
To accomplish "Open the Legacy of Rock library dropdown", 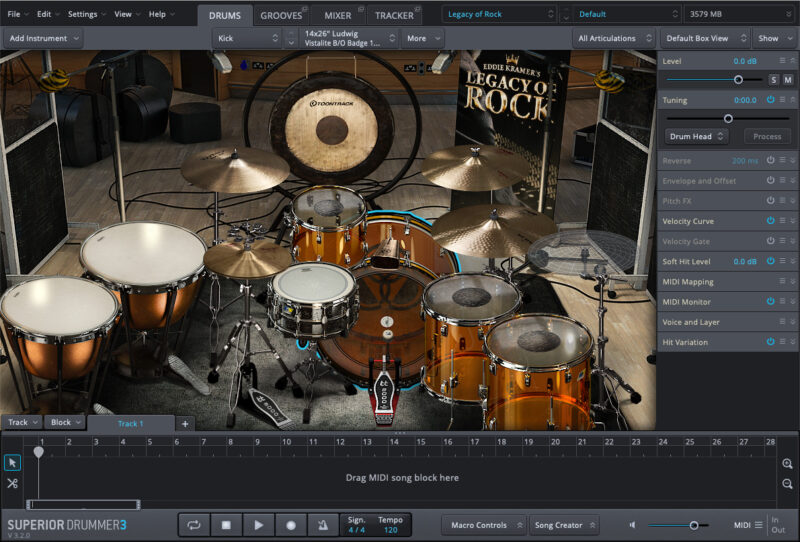I will [x=499, y=14].
